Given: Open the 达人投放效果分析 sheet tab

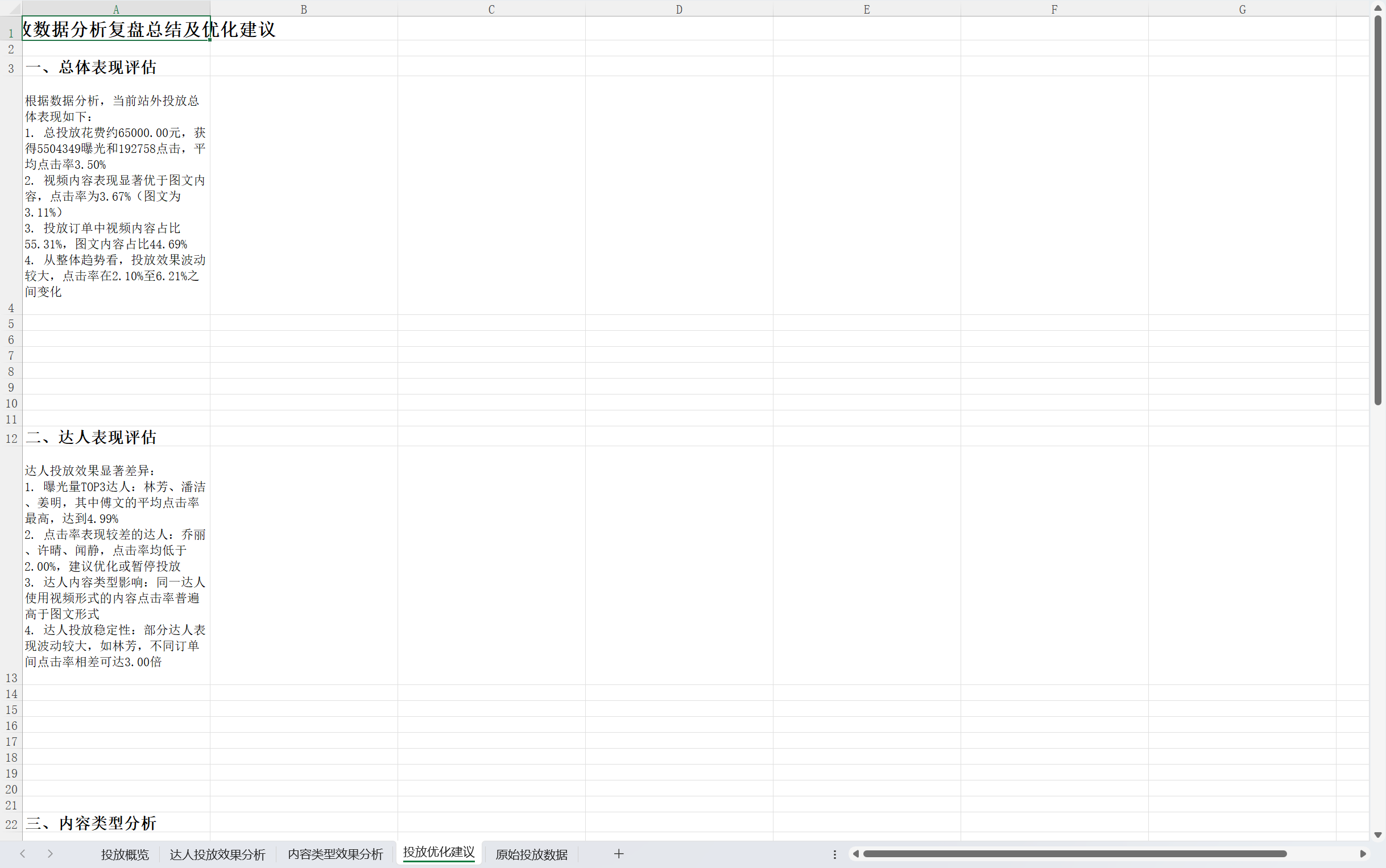Looking at the screenshot, I should pyautogui.click(x=217, y=854).
